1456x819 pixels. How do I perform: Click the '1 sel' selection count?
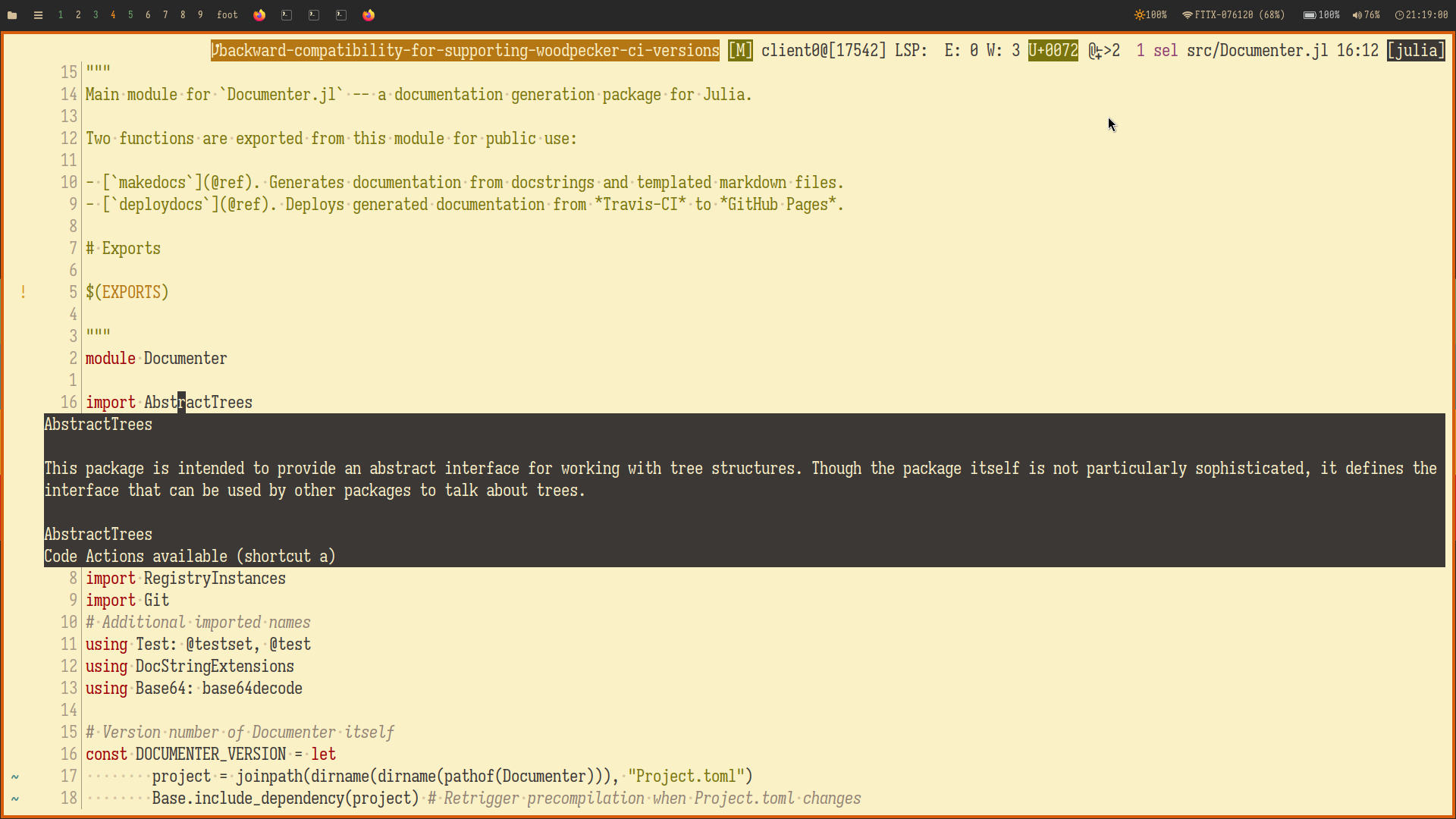(x=1157, y=51)
